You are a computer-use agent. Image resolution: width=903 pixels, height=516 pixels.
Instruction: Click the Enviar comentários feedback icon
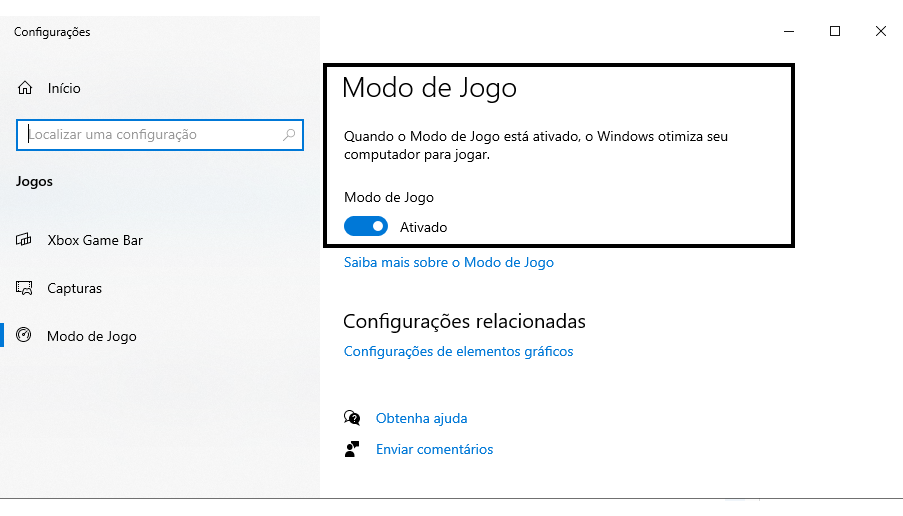pyautogui.click(x=352, y=449)
